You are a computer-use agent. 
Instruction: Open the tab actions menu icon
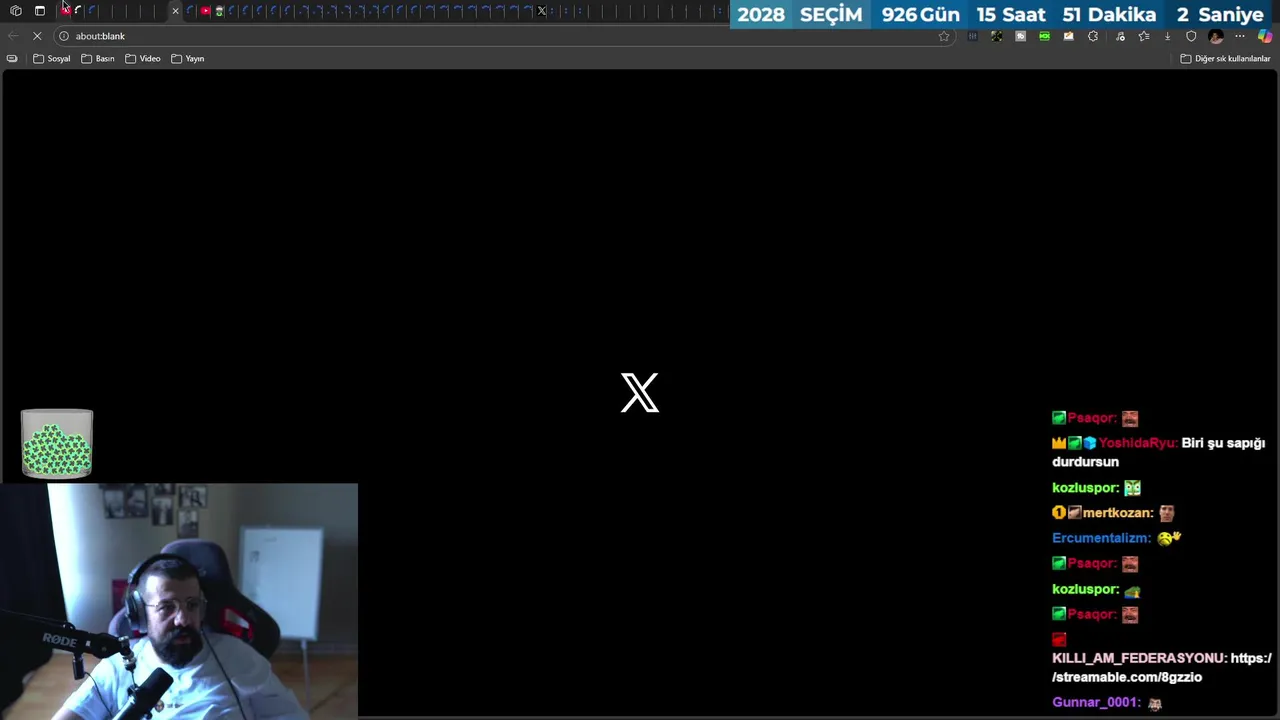(40, 11)
